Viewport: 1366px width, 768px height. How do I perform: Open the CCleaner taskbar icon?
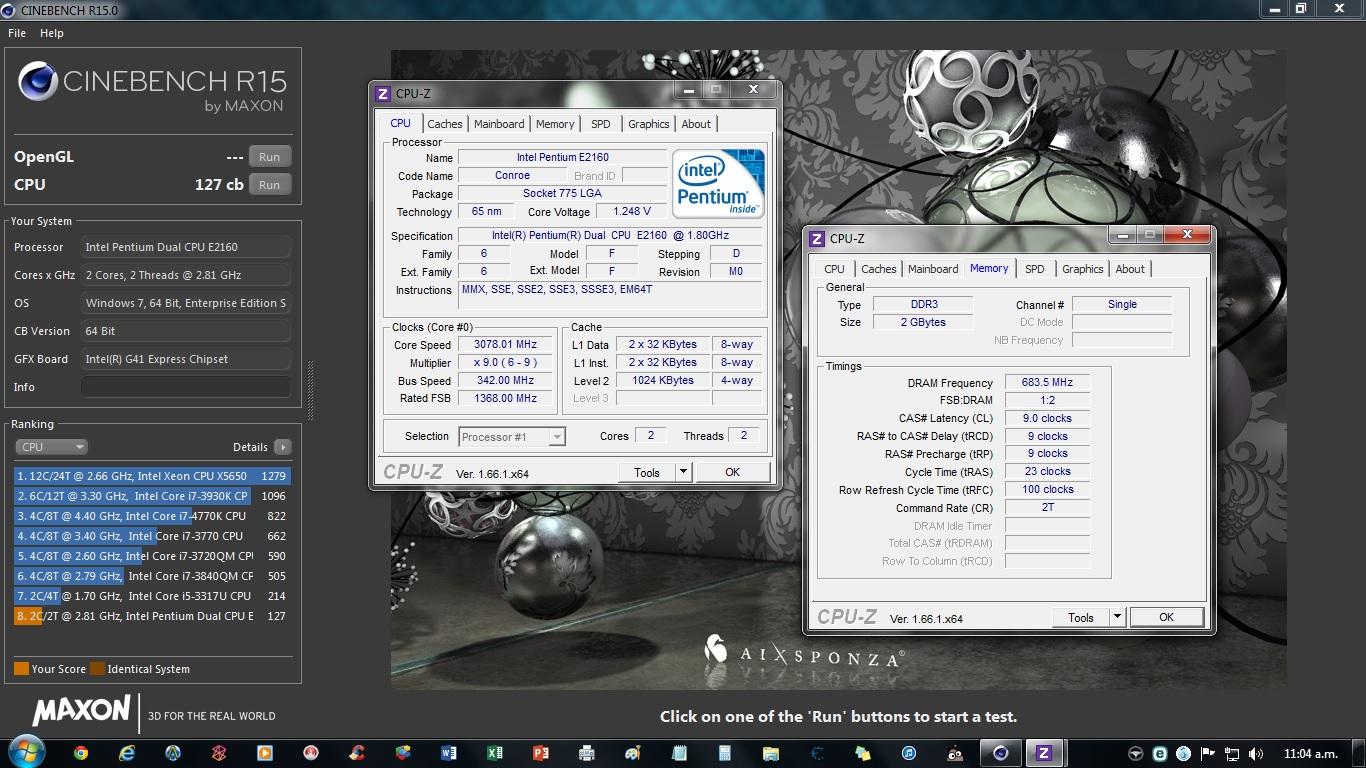(356, 753)
